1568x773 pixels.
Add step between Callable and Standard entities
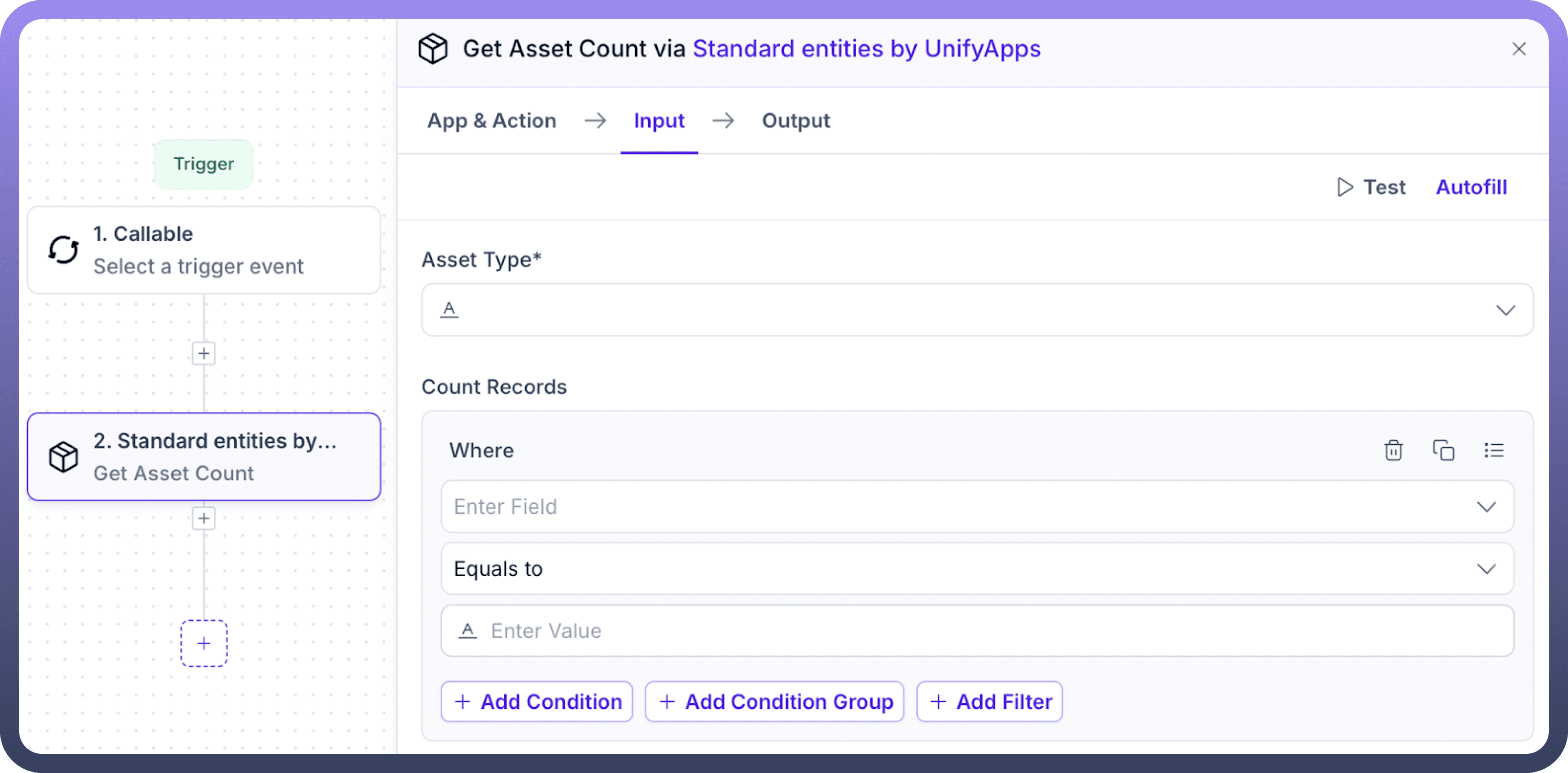point(204,353)
